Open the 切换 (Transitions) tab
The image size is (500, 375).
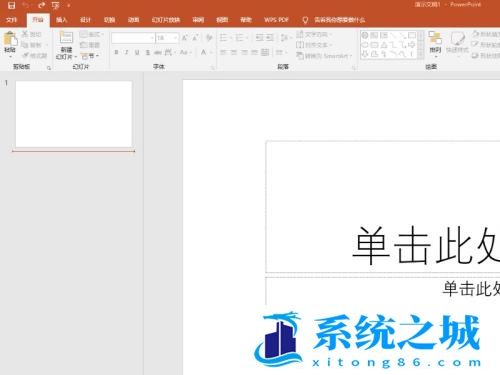click(x=109, y=20)
